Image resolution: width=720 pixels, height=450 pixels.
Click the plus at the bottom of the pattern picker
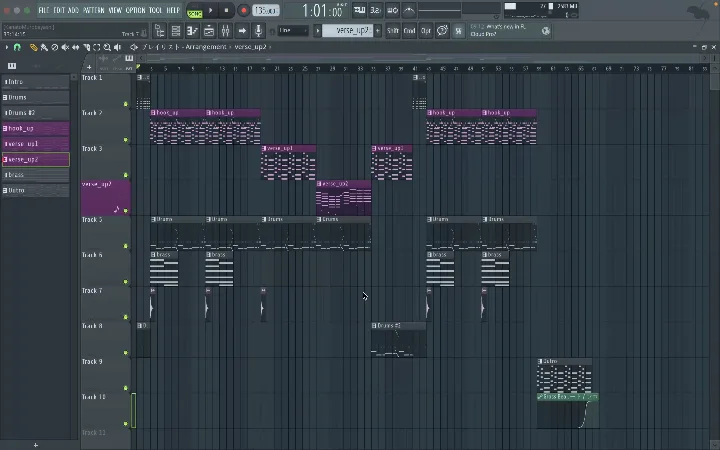pos(36,445)
